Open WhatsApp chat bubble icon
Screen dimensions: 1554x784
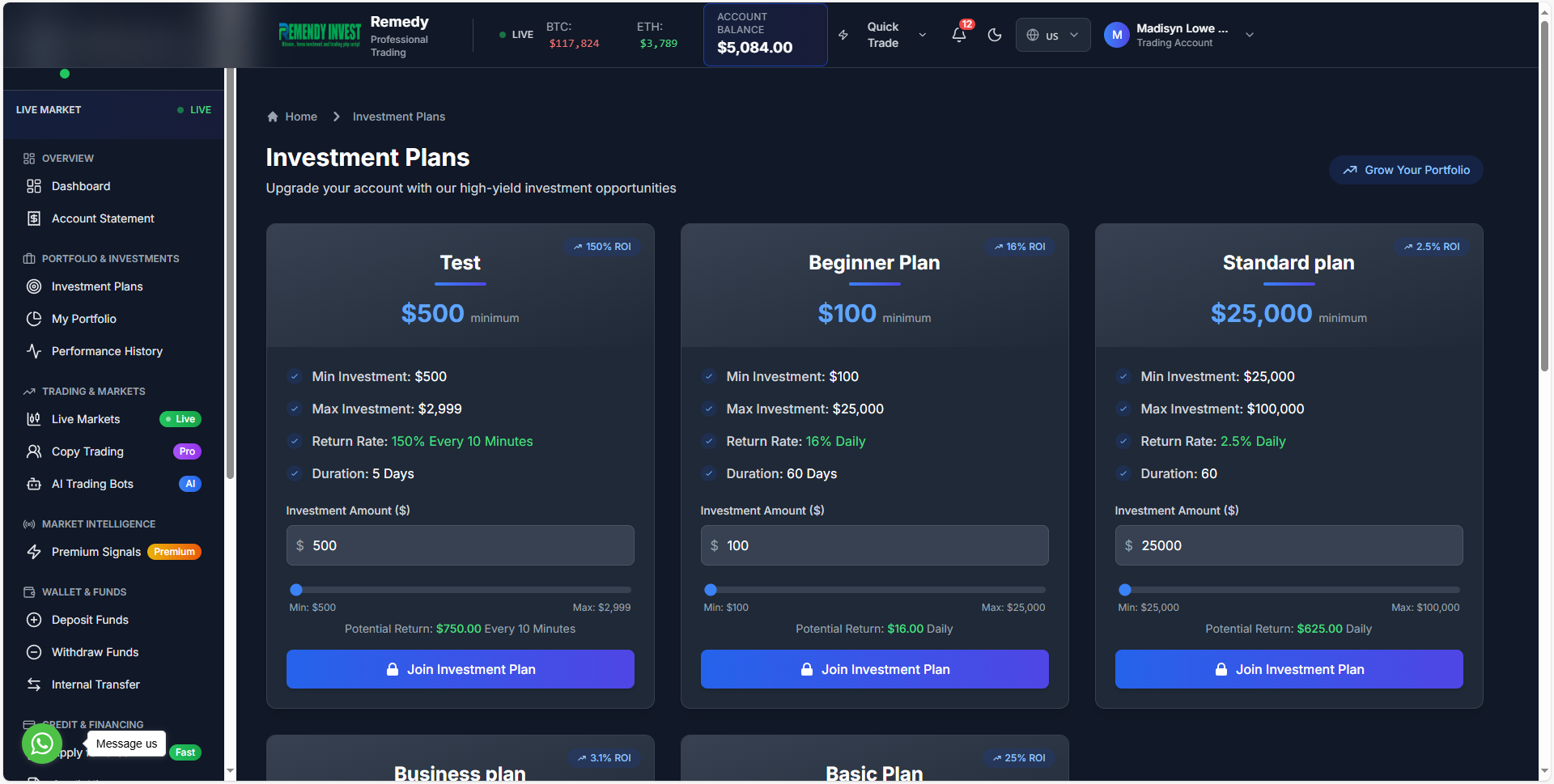[42, 744]
